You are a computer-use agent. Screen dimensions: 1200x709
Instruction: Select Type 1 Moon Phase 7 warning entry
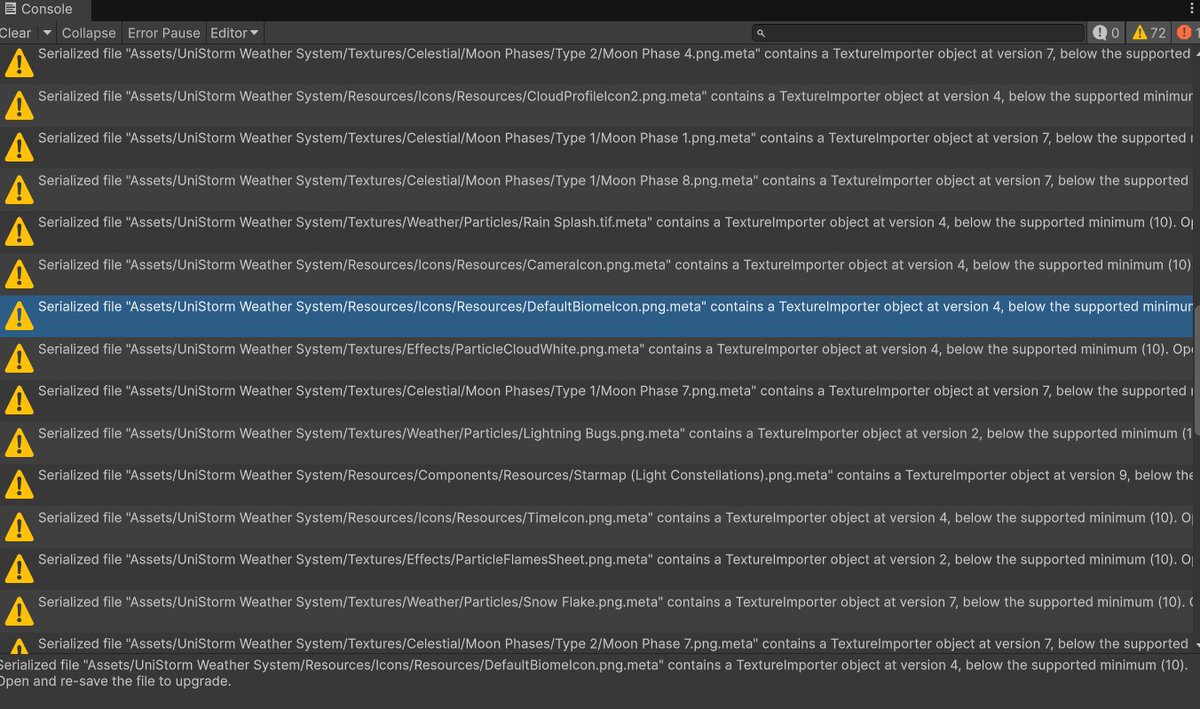[x=597, y=401]
